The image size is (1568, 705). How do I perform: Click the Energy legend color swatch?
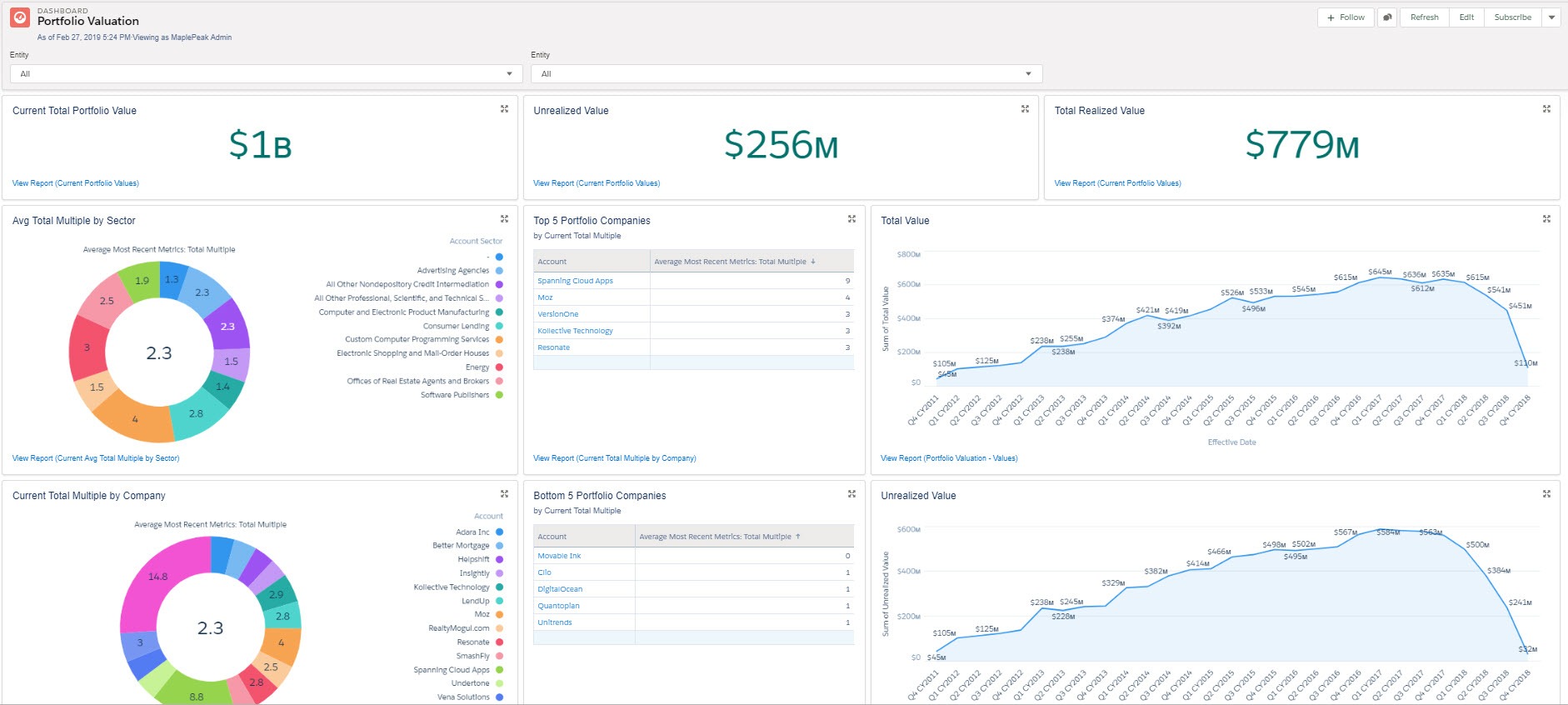[499, 367]
